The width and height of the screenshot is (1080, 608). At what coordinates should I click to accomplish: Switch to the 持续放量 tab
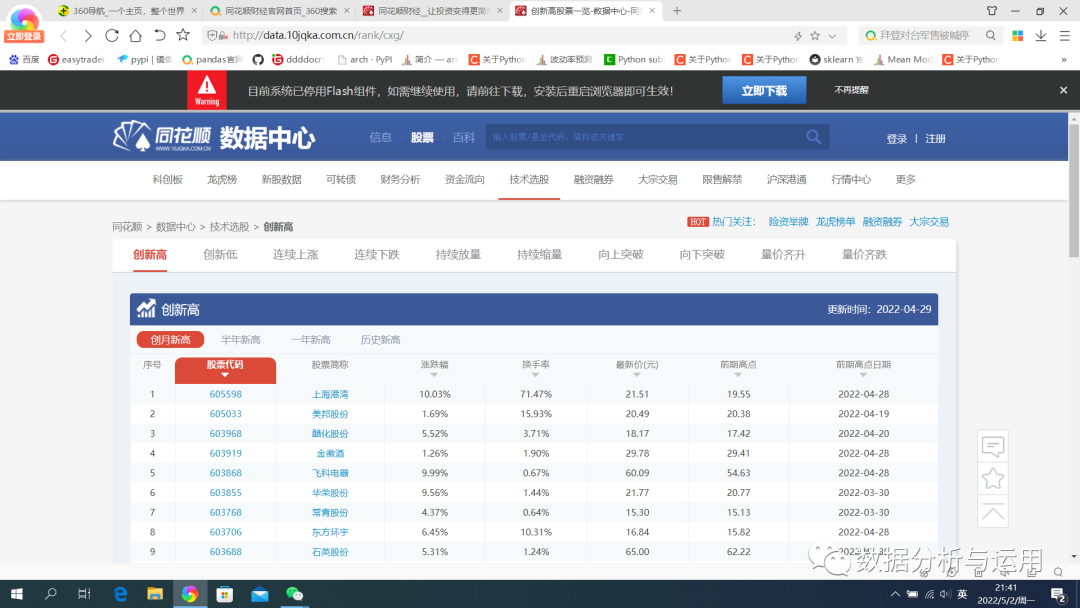tap(458, 255)
